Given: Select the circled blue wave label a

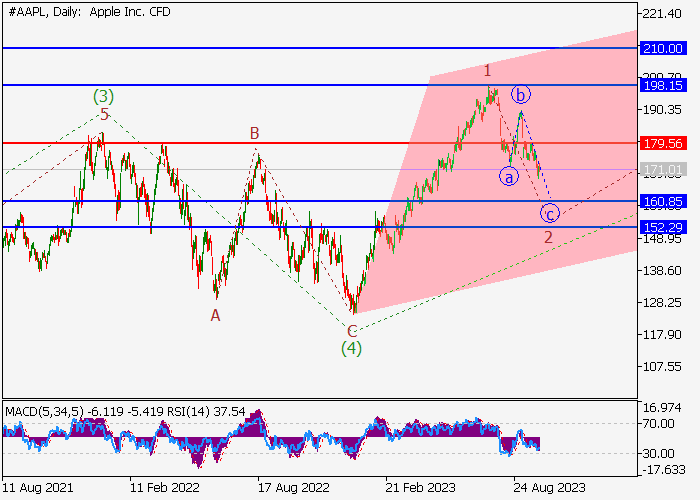Looking at the screenshot, I should click(509, 176).
